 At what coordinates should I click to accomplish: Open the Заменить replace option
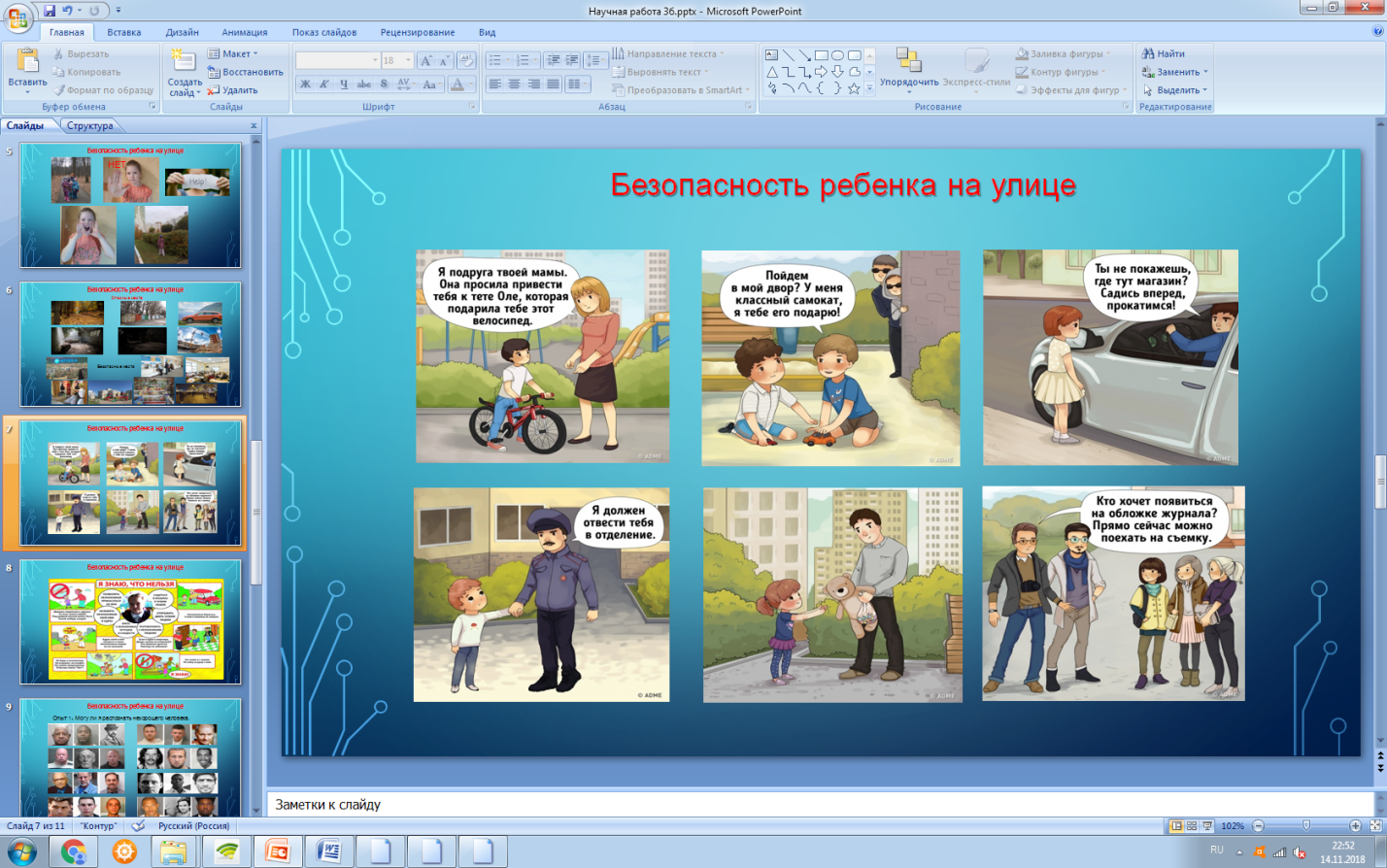(1175, 72)
